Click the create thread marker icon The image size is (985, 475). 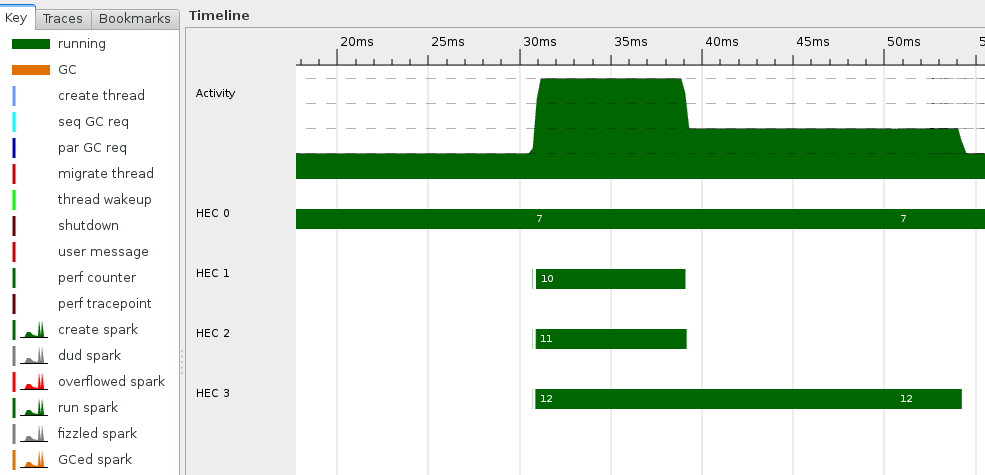click(15, 96)
